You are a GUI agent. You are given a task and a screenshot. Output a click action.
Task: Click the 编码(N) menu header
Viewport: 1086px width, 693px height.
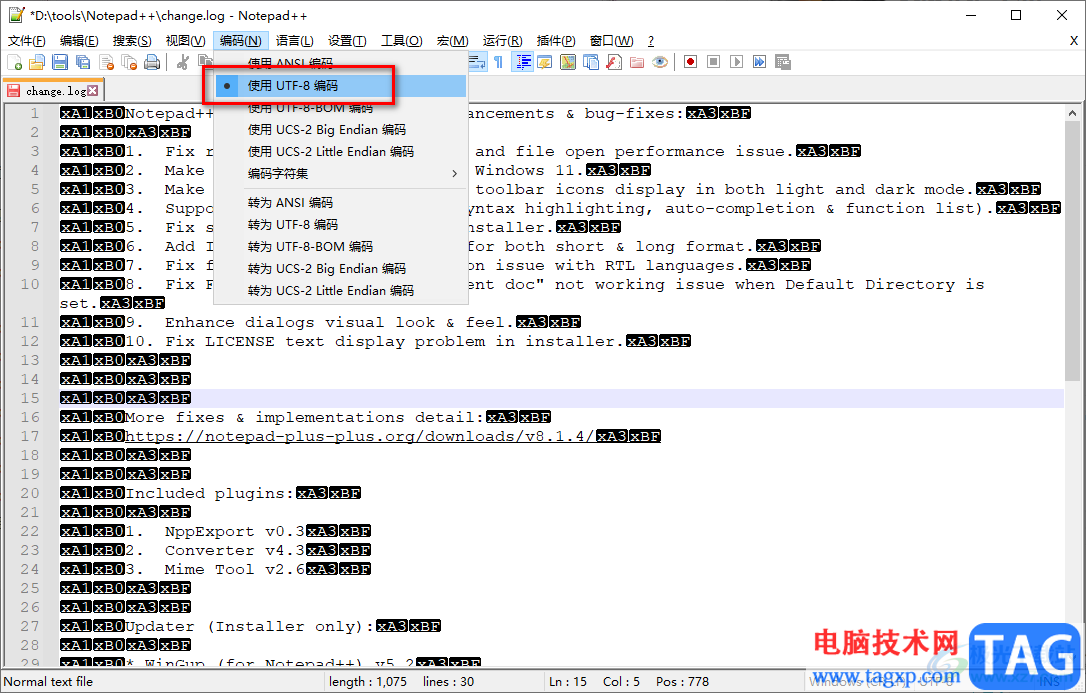click(240, 41)
